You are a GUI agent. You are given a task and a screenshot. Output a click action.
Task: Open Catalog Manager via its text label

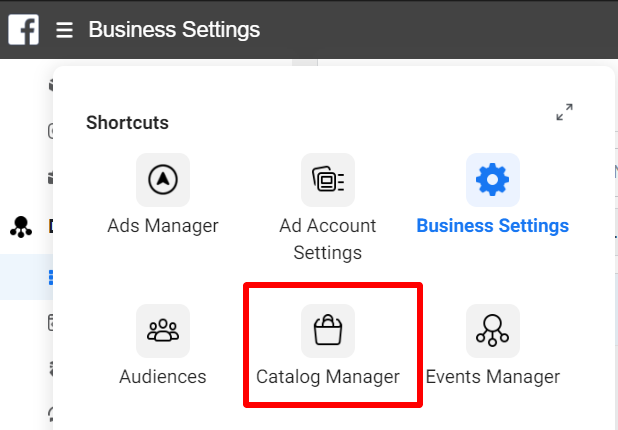click(328, 377)
